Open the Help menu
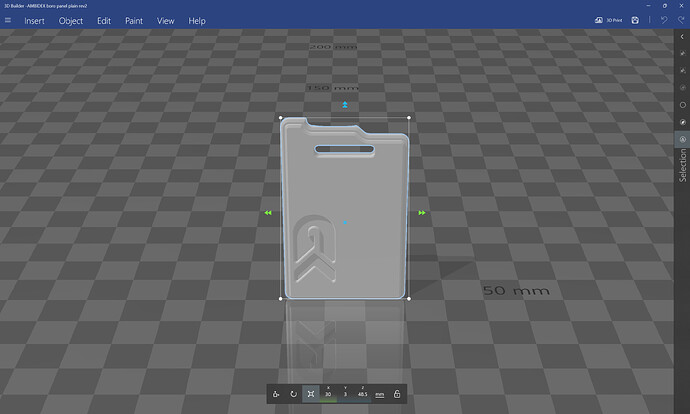This screenshot has width=690, height=414. (197, 21)
